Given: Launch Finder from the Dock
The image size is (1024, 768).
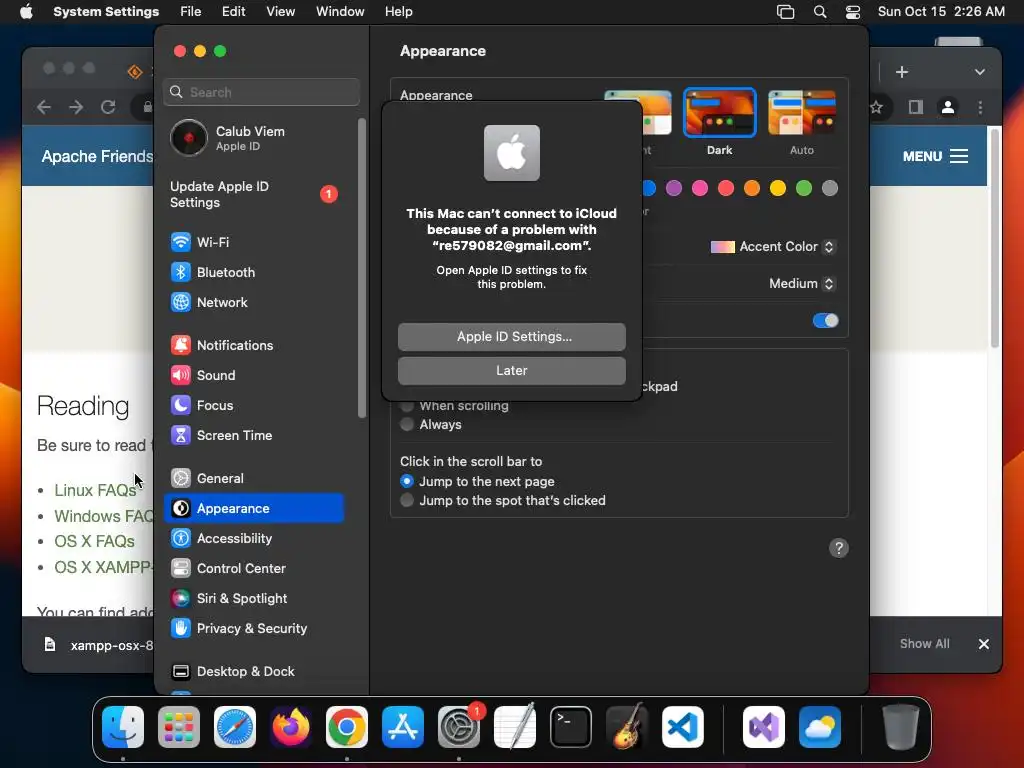Looking at the screenshot, I should pyautogui.click(x=123, y=727).
